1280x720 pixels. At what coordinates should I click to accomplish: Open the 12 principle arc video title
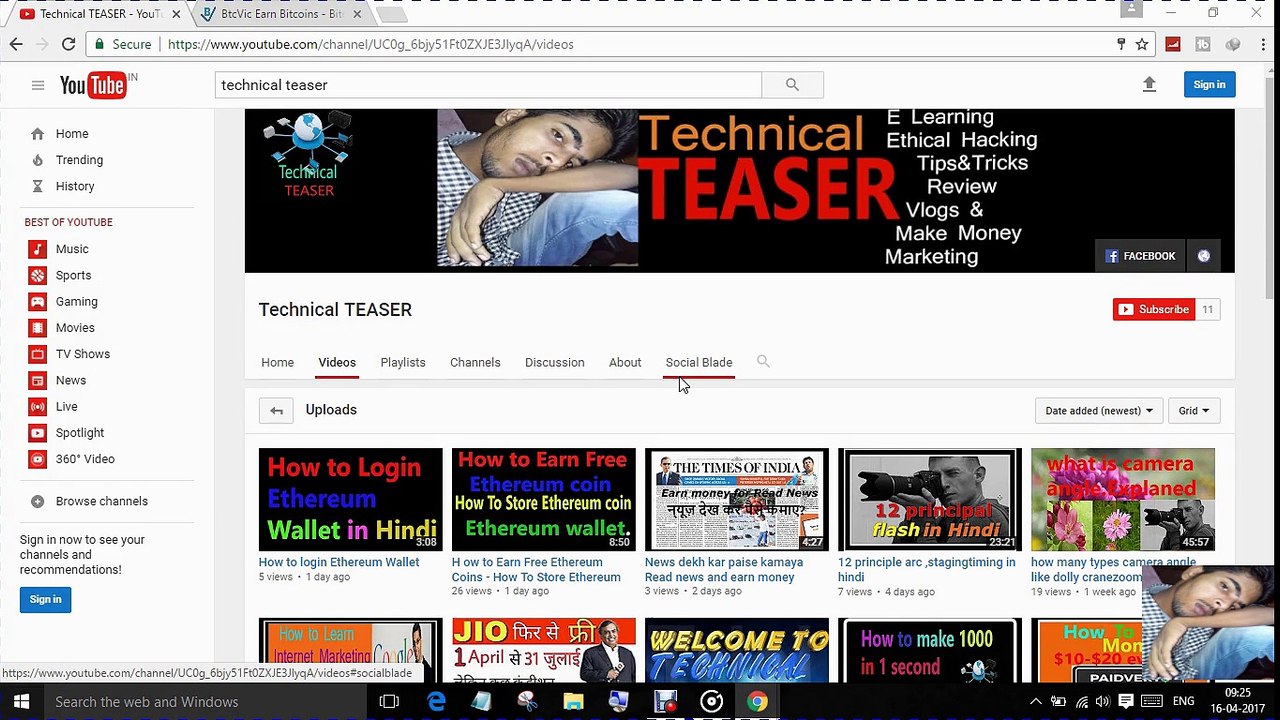(x=927, y=569)
